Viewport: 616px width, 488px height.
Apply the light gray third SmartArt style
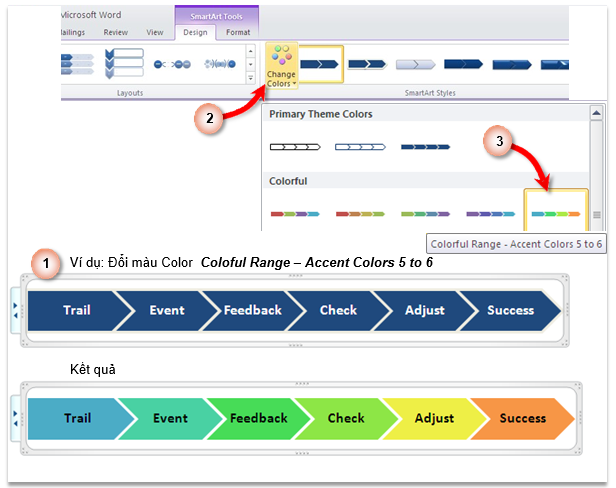point(415,64)
